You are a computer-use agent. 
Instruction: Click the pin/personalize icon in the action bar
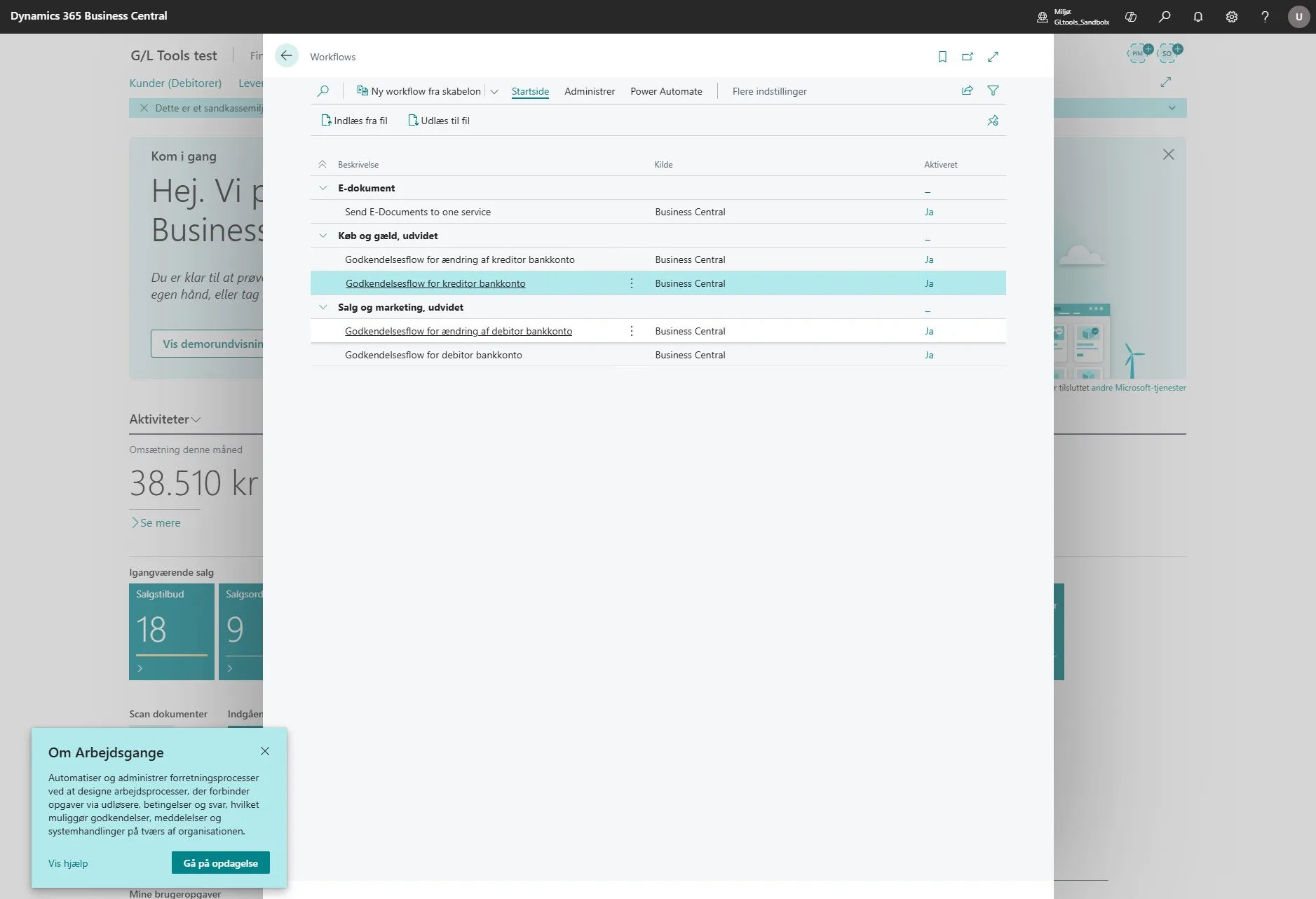pyautogui.click(x=993, y=121)
